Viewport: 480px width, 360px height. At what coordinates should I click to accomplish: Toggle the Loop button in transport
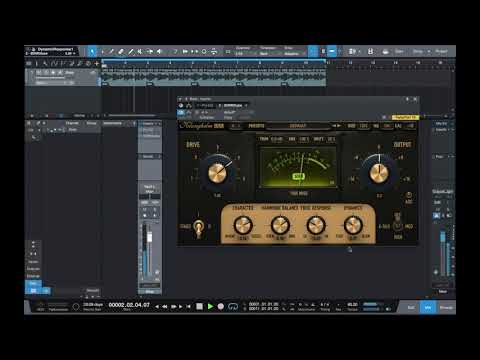pyautogui.click(x=233, y=306)
